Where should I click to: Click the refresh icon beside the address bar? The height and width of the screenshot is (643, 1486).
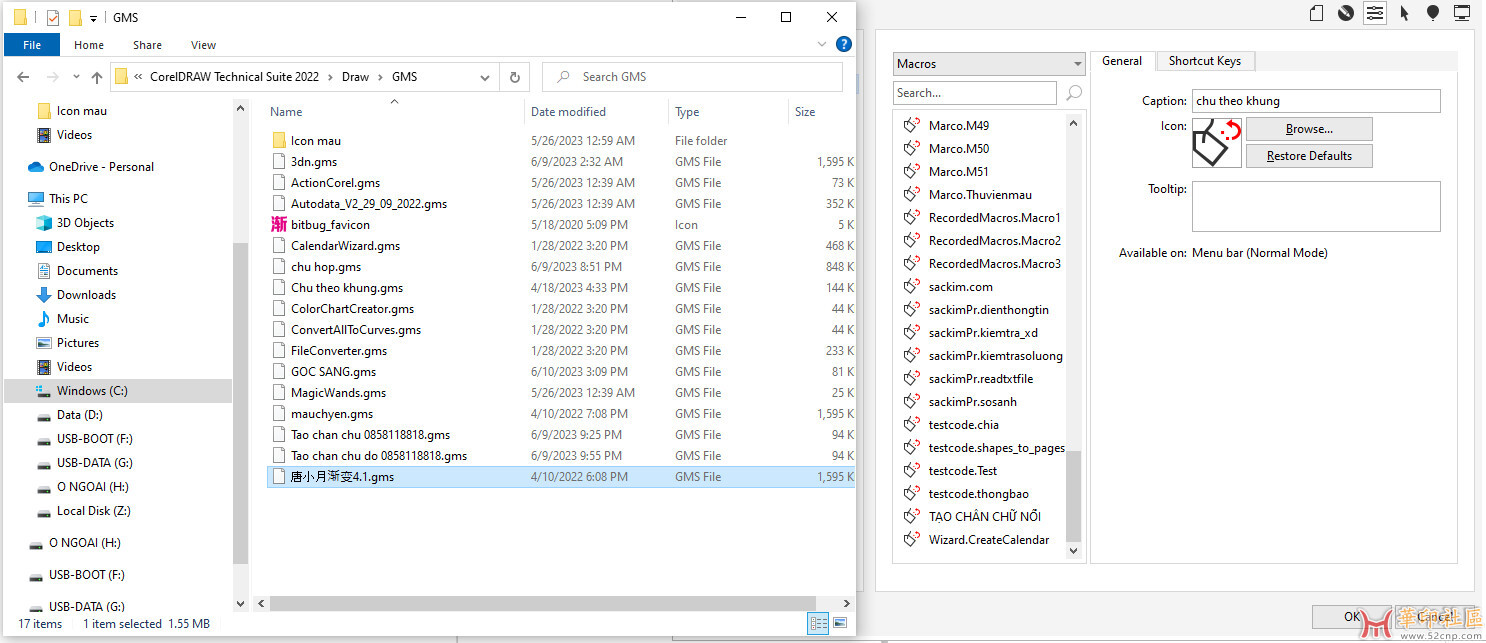pyautogui.click(x=514, y=77)
